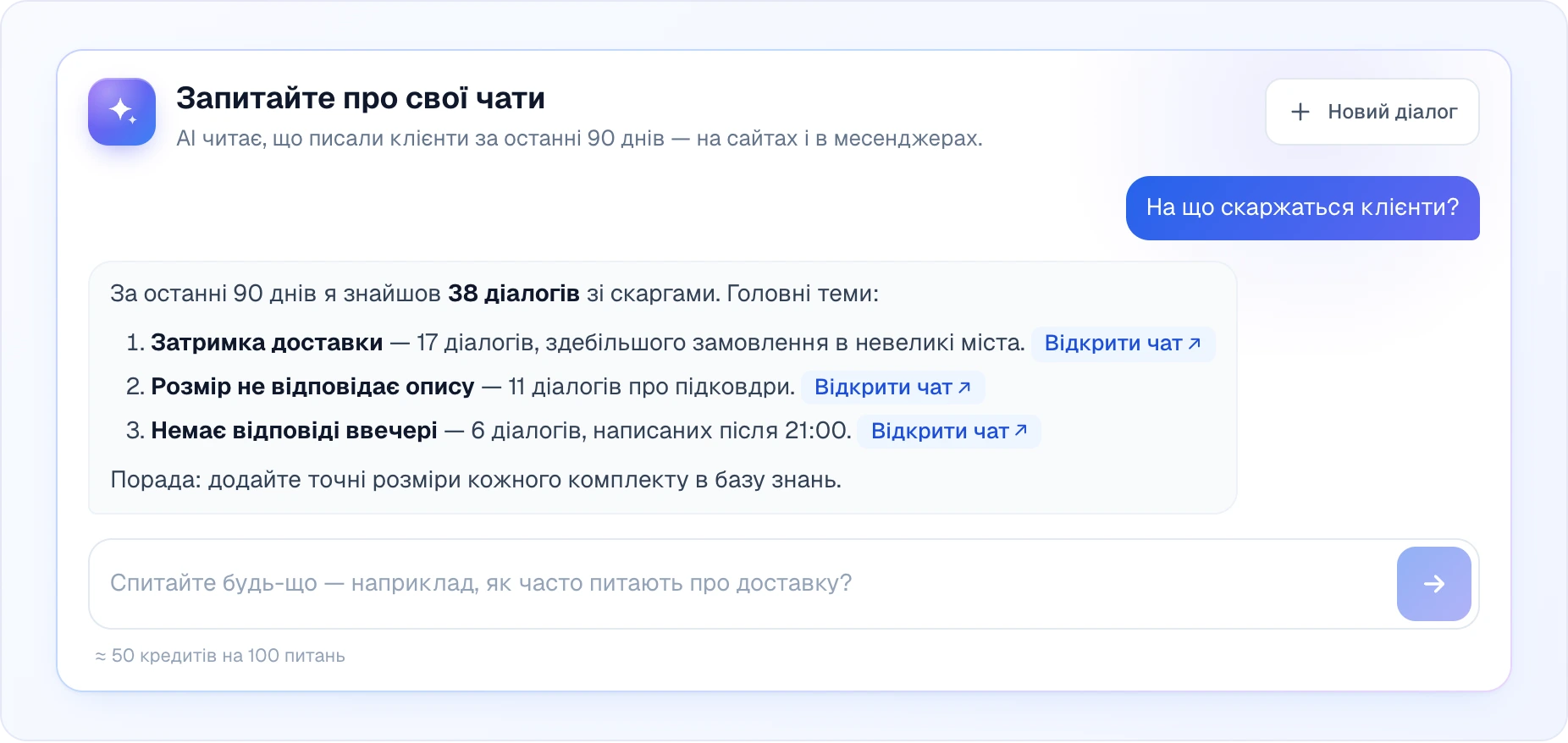Click the send arrow button
The height and width of the screenshot is (743, 1568).
(x=1433, y=584)
